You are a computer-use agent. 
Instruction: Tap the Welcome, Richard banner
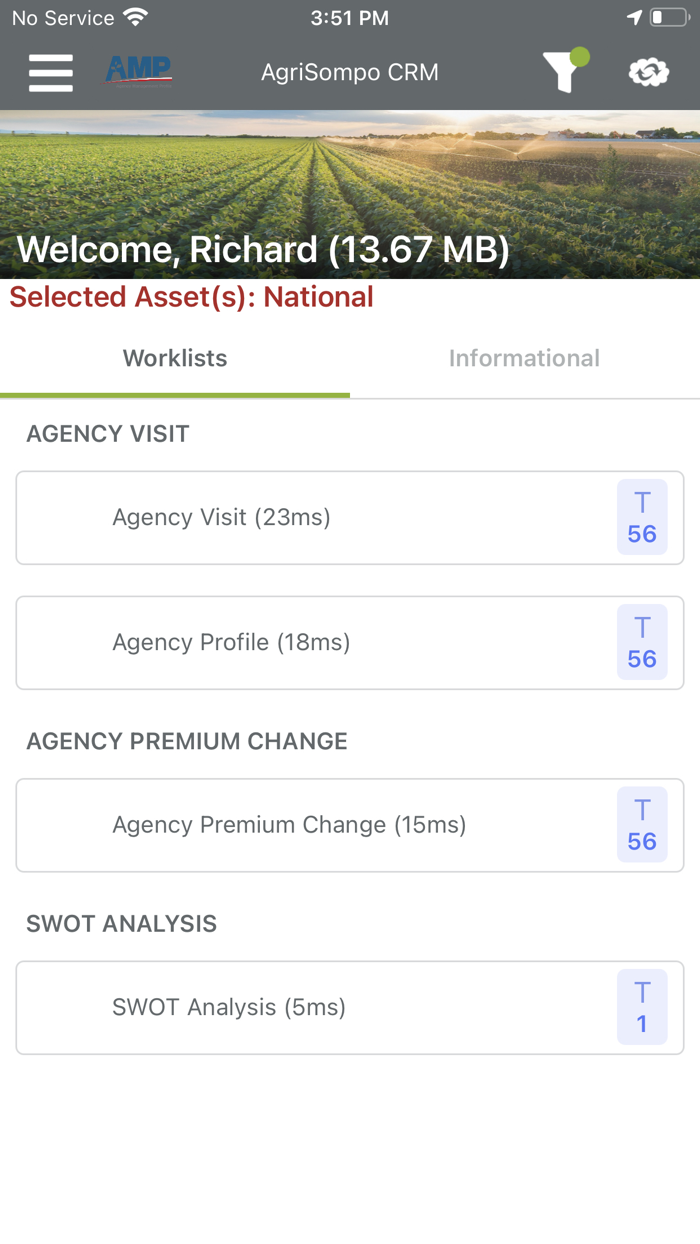point(265,248)
